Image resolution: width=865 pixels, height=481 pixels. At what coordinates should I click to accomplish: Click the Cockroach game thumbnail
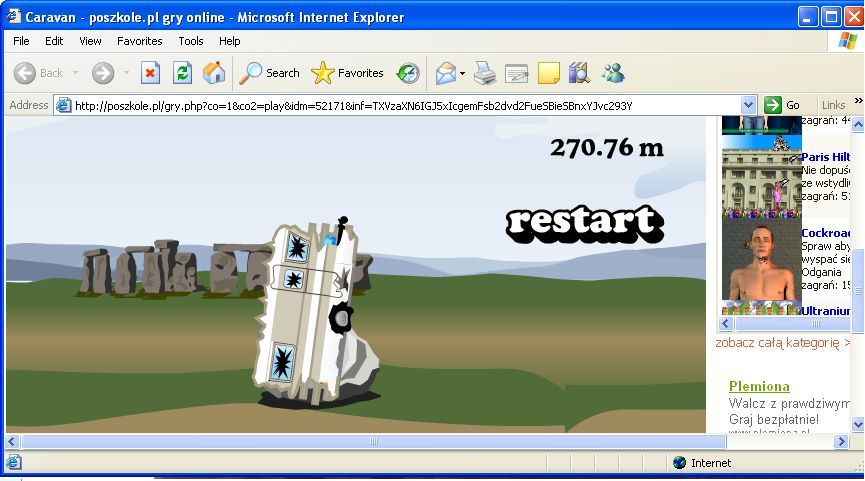(761, 260)
